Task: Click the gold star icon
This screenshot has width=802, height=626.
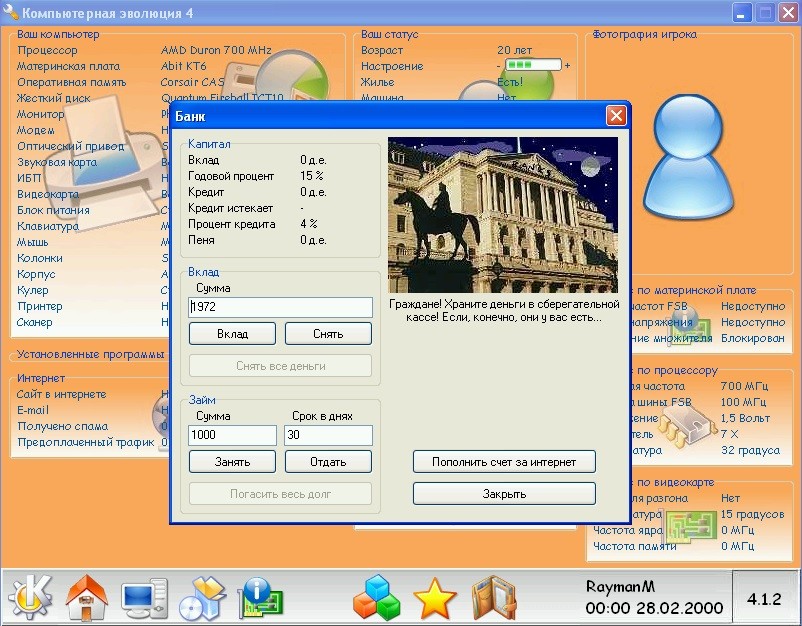Action: click(x=434, y=598)
